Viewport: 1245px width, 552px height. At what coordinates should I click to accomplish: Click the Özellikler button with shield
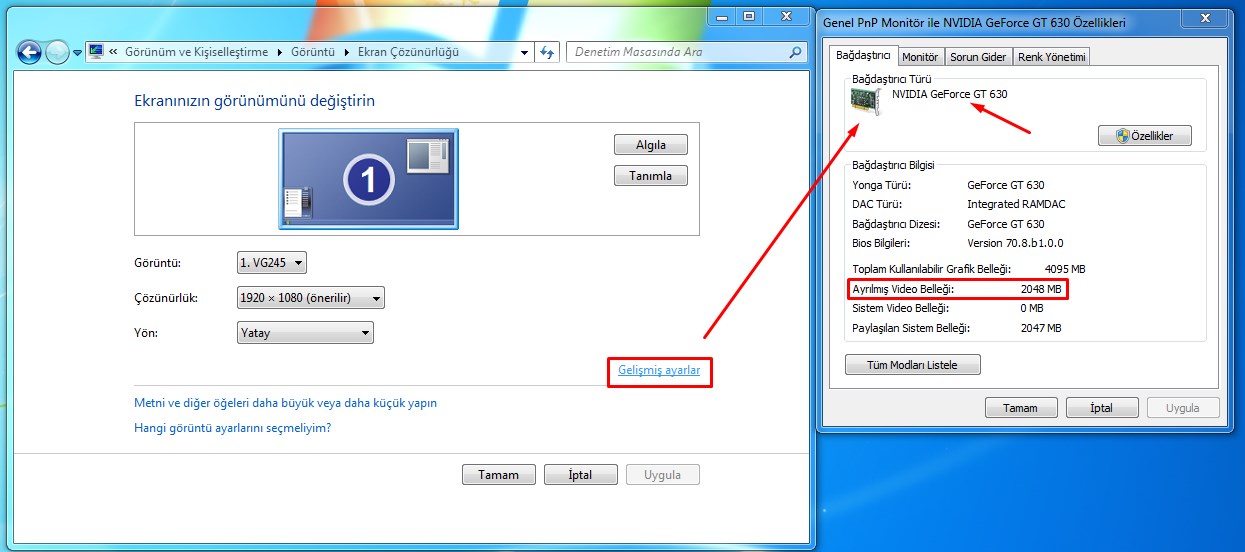coord(1144,135)
